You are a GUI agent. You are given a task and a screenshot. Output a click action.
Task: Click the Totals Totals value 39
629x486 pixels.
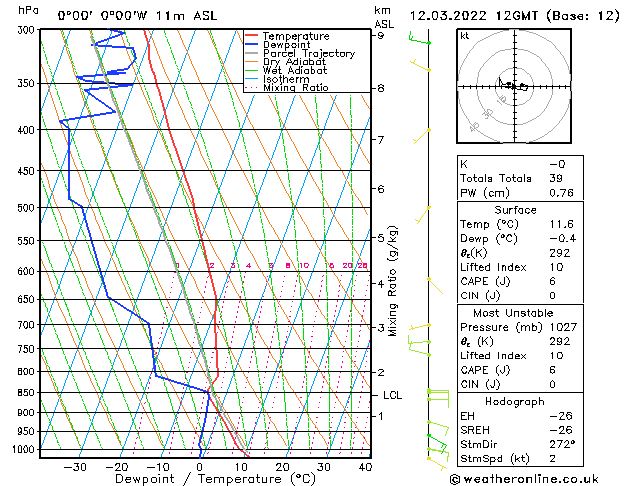click(556, 178)
